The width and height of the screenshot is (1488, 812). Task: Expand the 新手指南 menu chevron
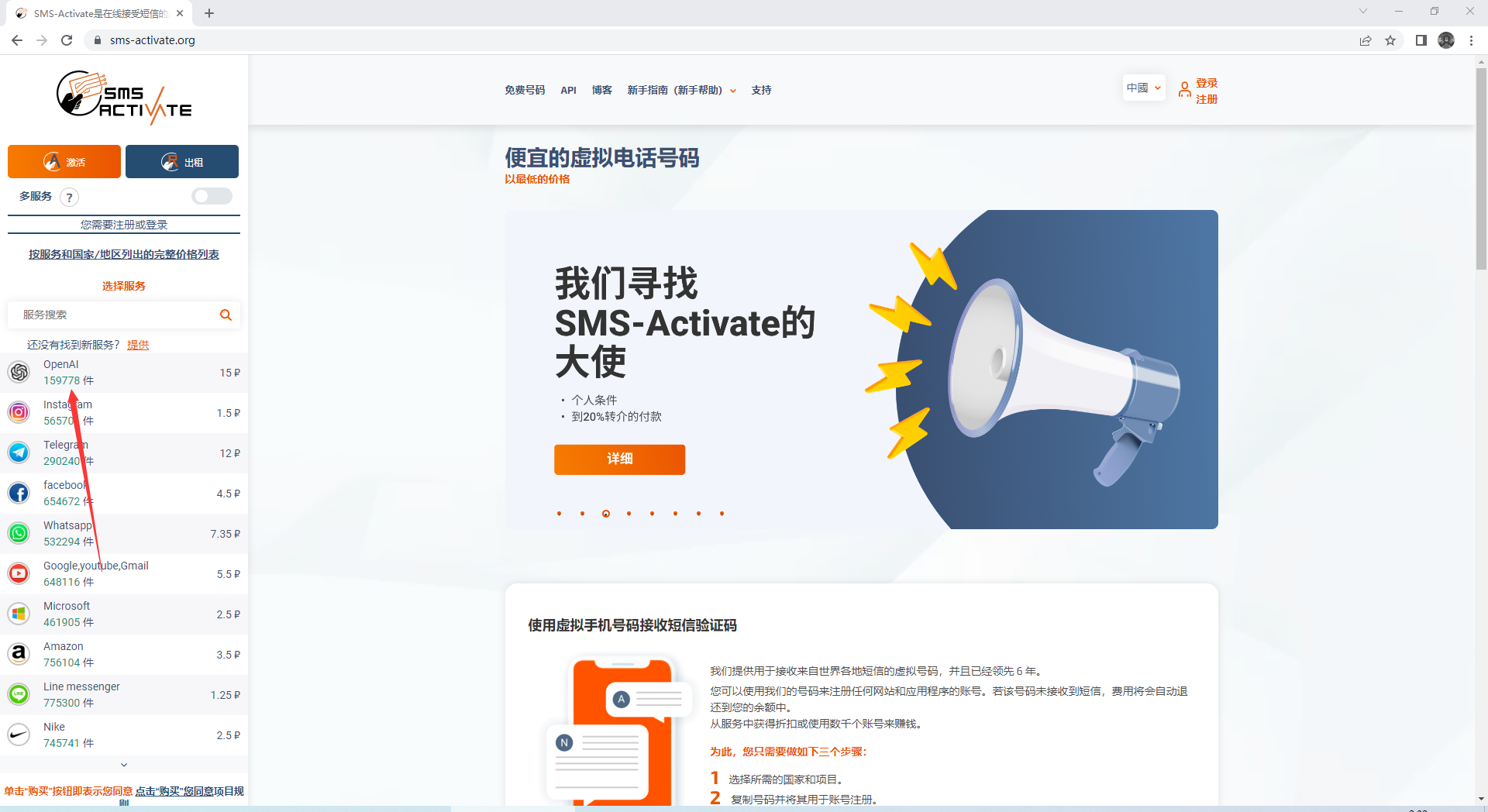point(733,91)
